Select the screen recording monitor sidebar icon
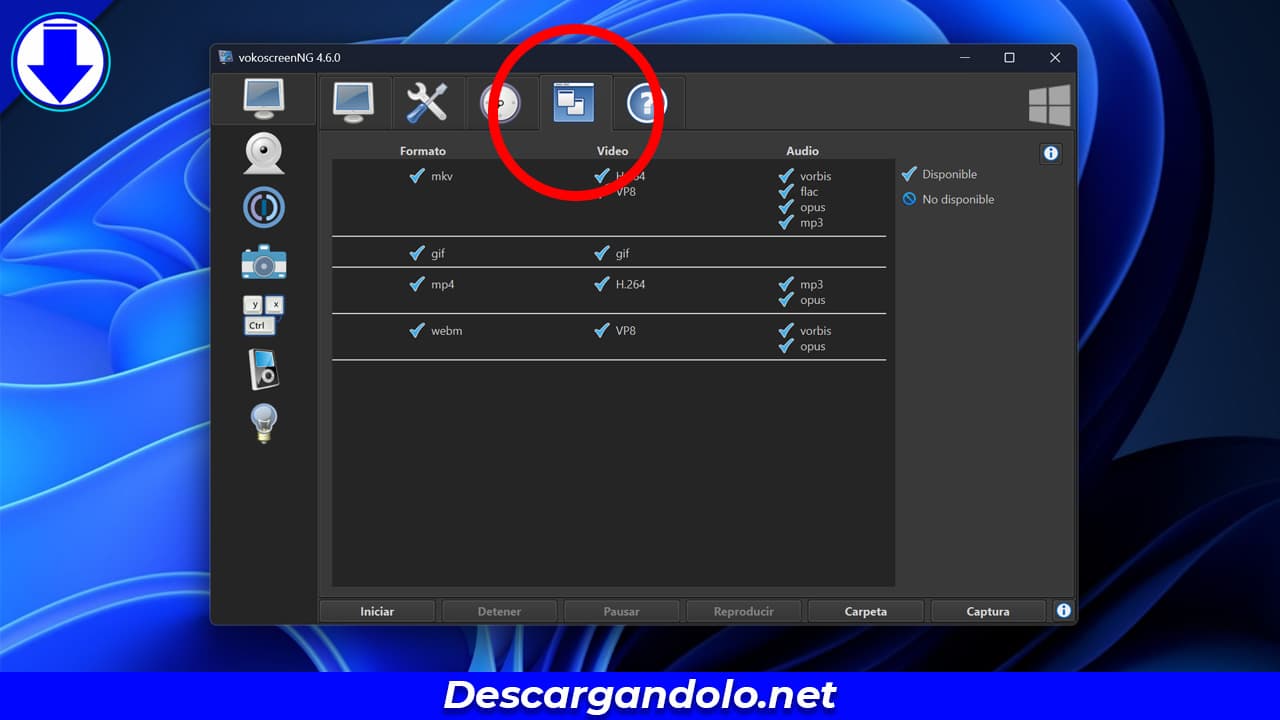 tap(264, 98)
